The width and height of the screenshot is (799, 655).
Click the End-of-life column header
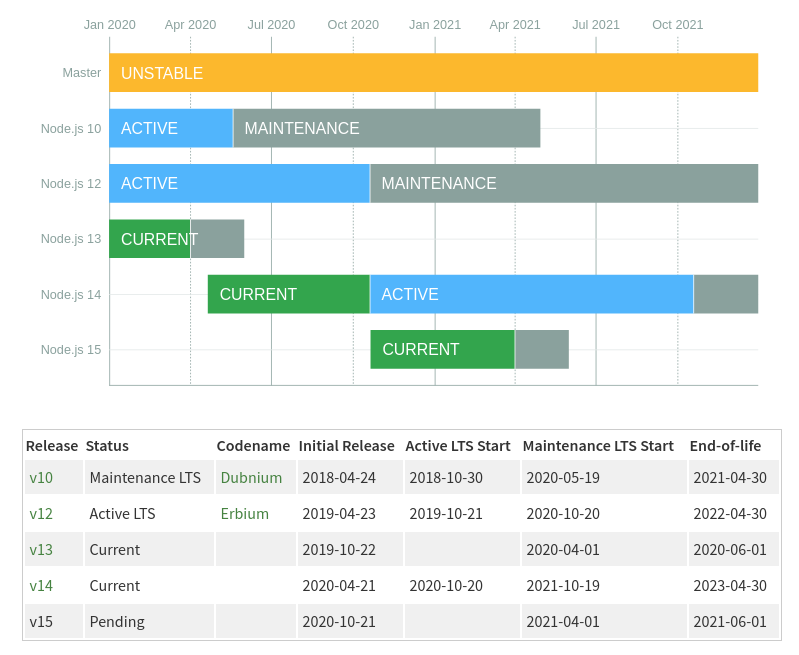point(725,446)
